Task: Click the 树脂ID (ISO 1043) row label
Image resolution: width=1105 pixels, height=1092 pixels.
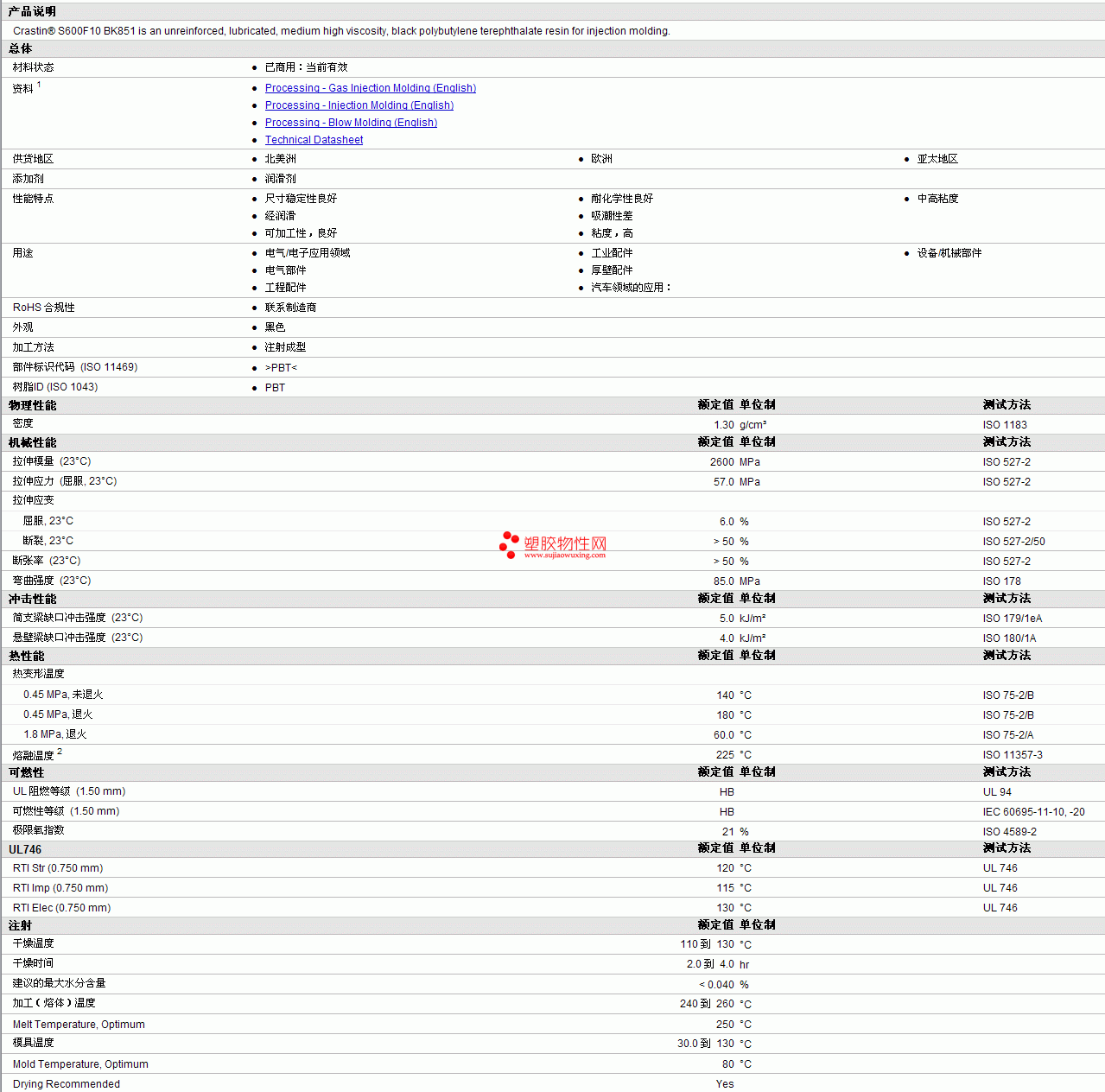Action: tap(55, 387)
